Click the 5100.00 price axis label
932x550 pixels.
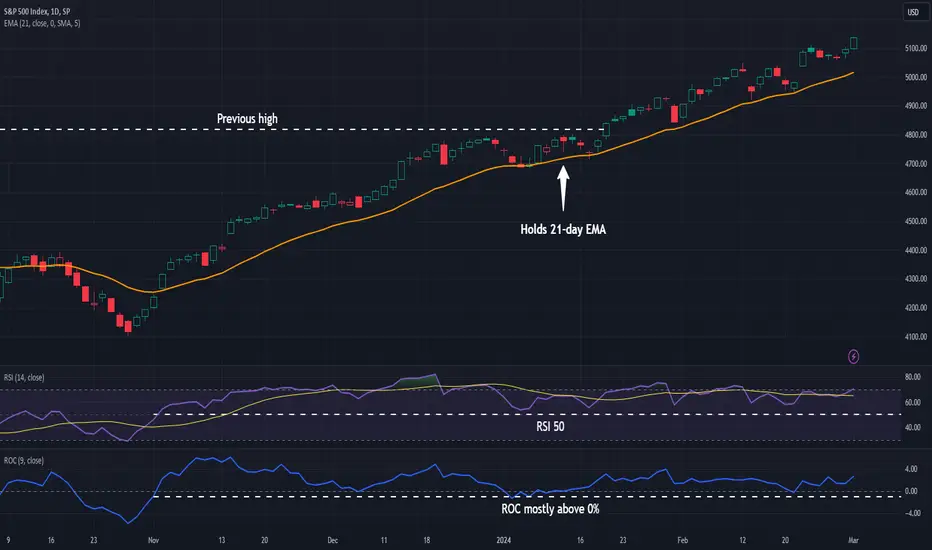(915, 48)
